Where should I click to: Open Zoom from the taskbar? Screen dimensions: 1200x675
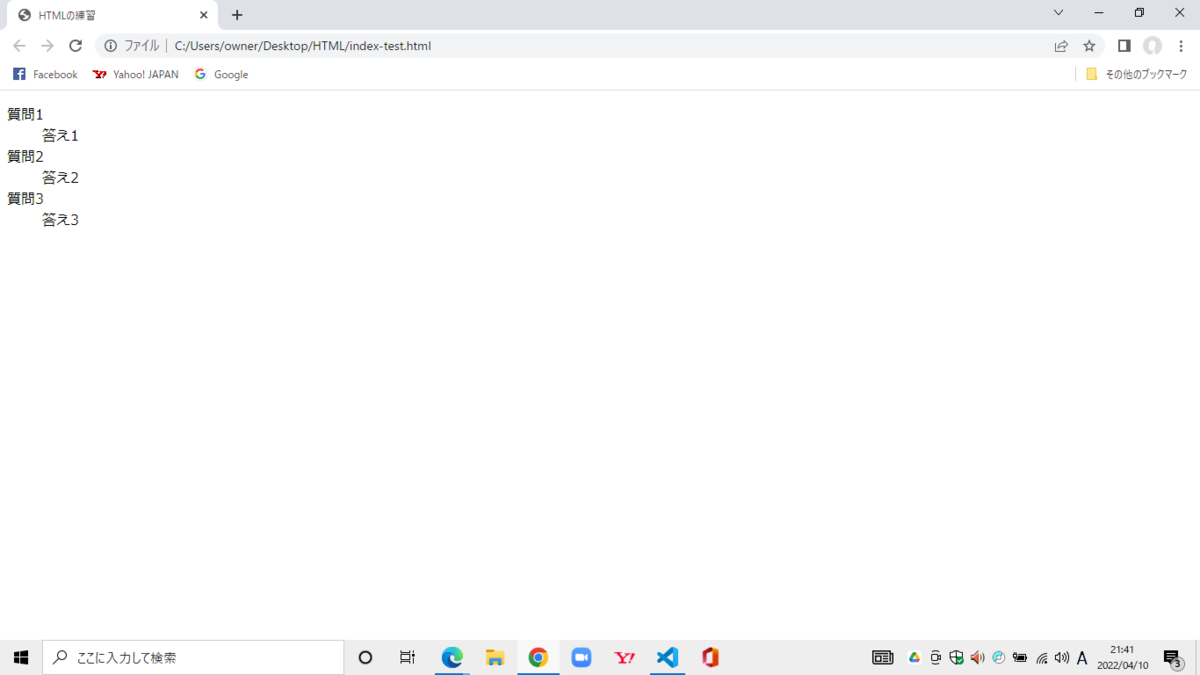click(581, 657)
